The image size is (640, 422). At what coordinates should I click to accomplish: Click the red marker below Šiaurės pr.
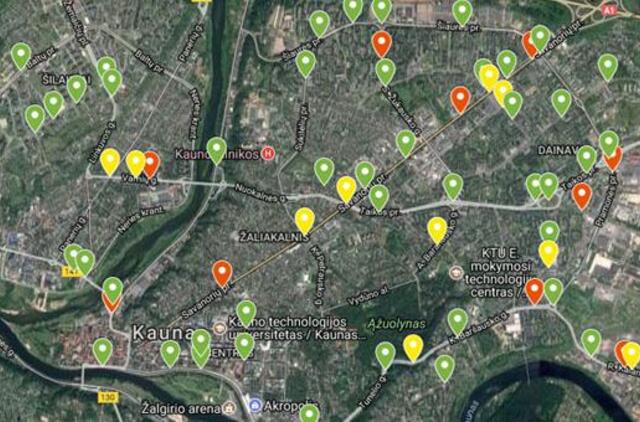pos(382,44)
